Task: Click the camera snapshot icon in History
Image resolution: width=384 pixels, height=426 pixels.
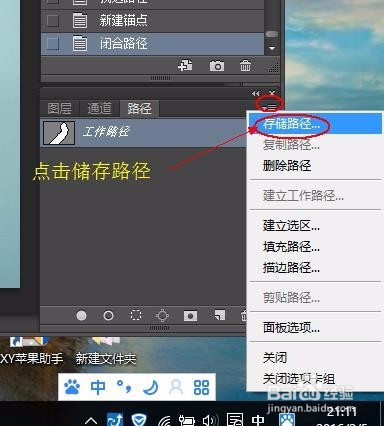Action: (217, 66)
